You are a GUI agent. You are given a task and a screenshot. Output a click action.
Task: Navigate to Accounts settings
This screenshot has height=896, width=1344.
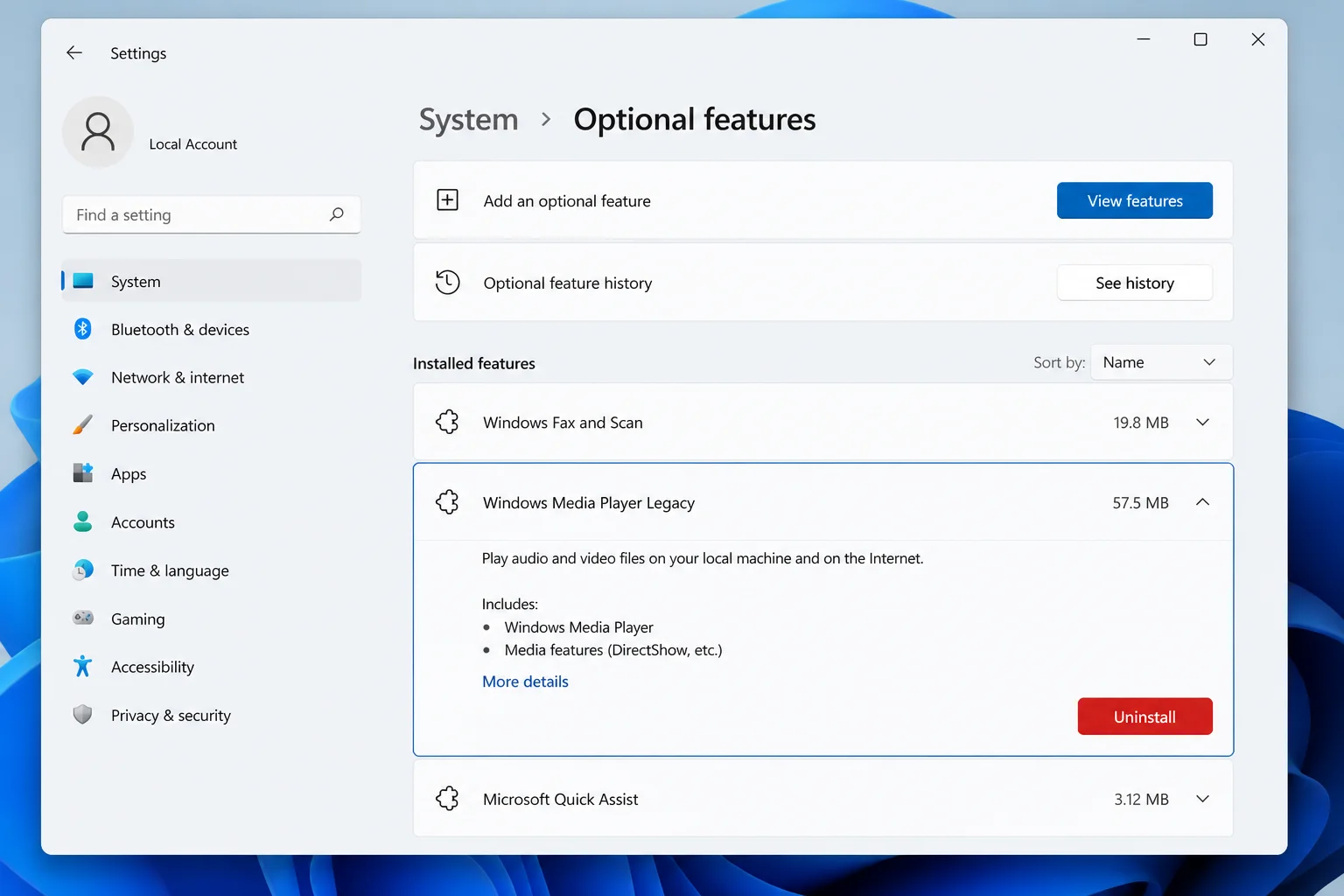(x=211, y=521)
